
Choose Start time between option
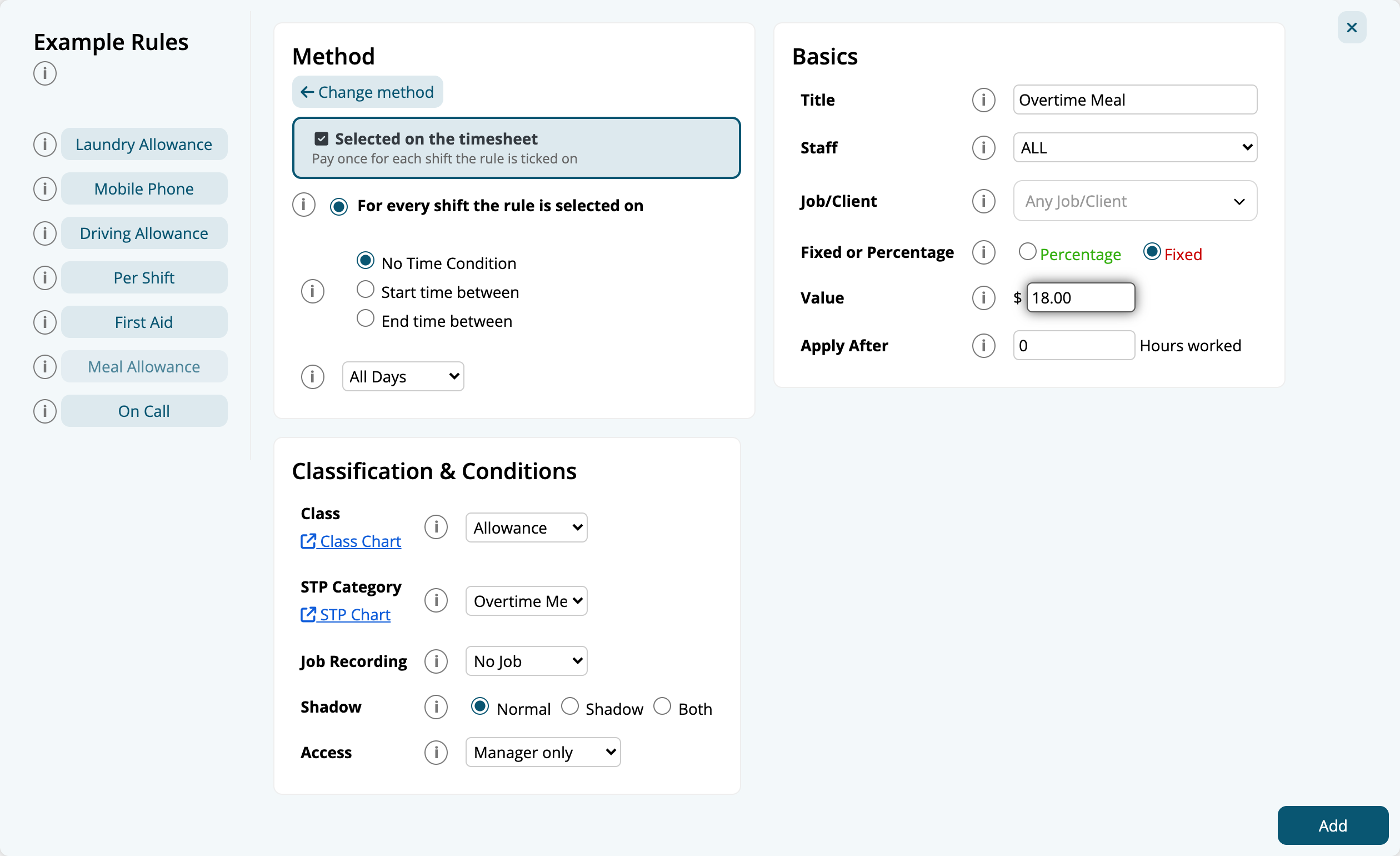[366, 289]
